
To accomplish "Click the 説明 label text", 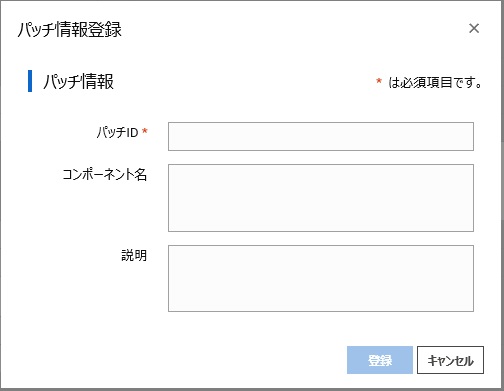I will (x=134, y=255).
